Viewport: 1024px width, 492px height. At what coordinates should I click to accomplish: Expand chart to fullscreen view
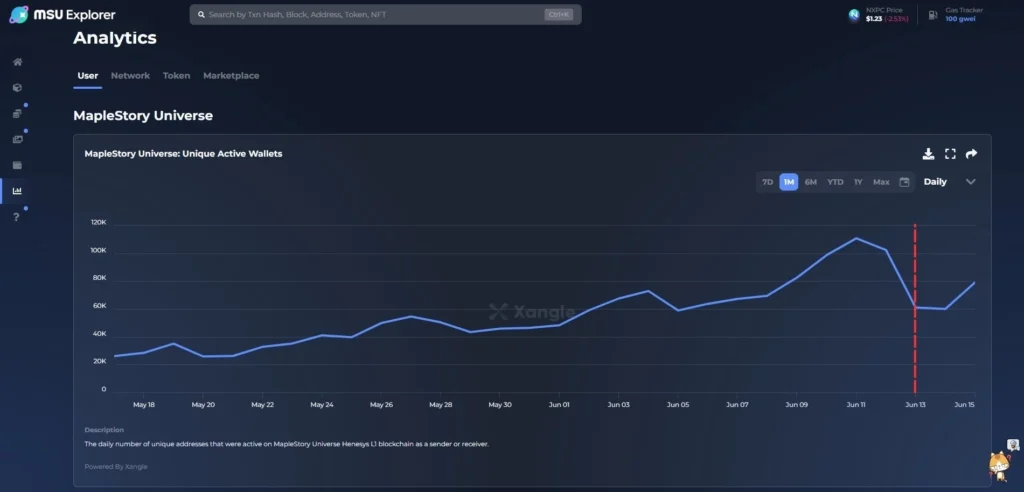point(950,154)
